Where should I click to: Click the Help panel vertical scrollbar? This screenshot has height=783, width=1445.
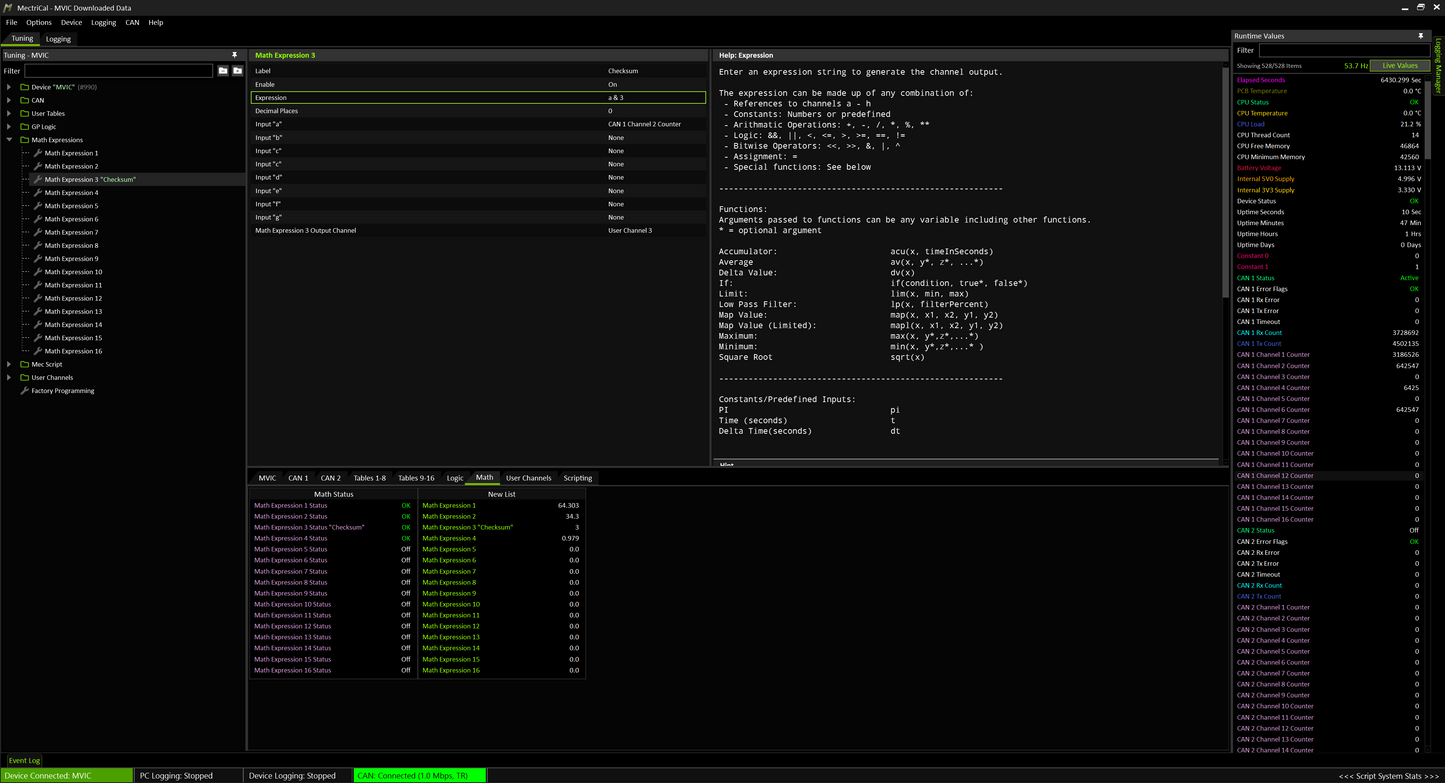(x=1225, y=180)
